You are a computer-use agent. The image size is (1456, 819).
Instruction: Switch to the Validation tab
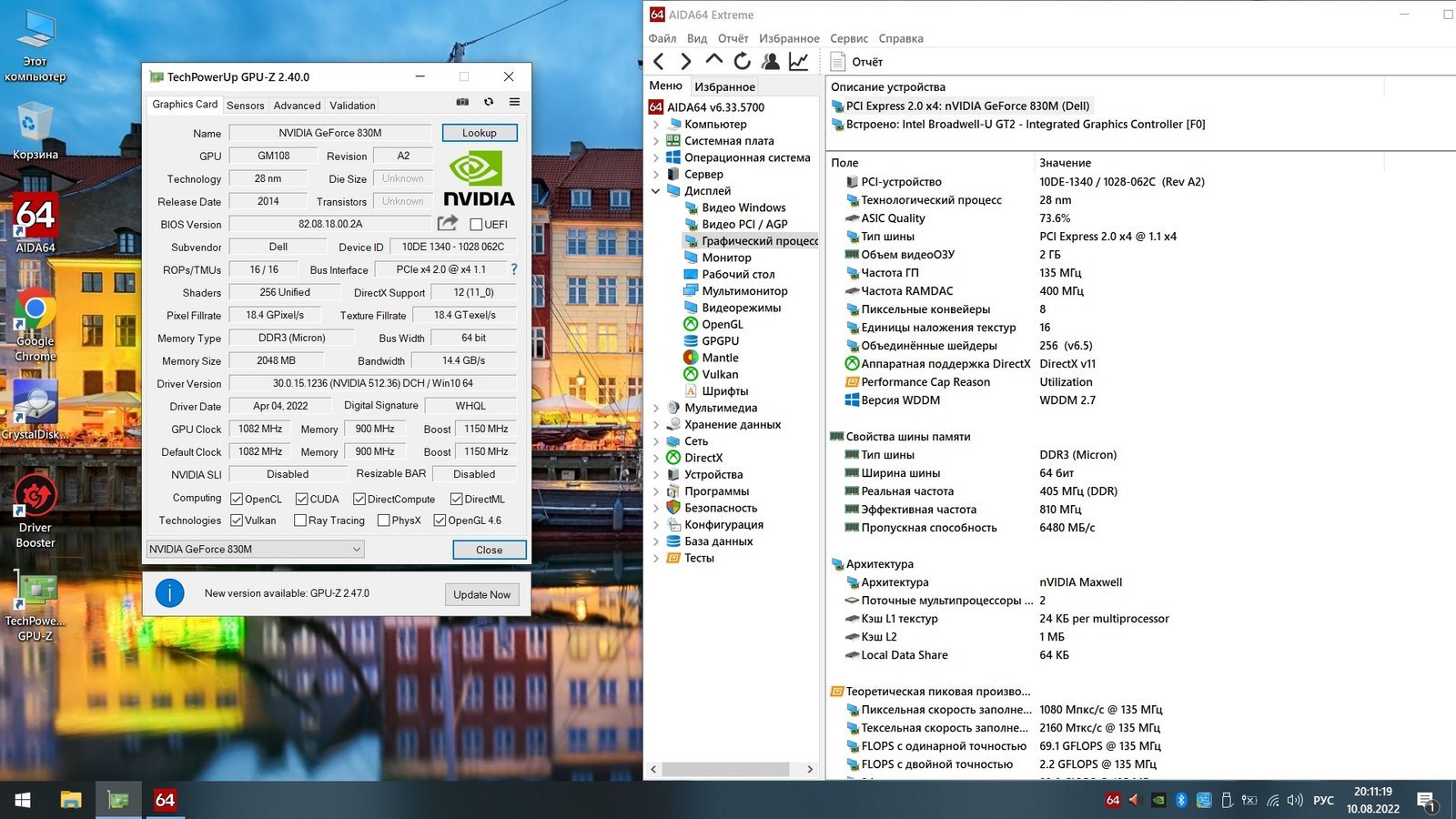coord(352,106)
